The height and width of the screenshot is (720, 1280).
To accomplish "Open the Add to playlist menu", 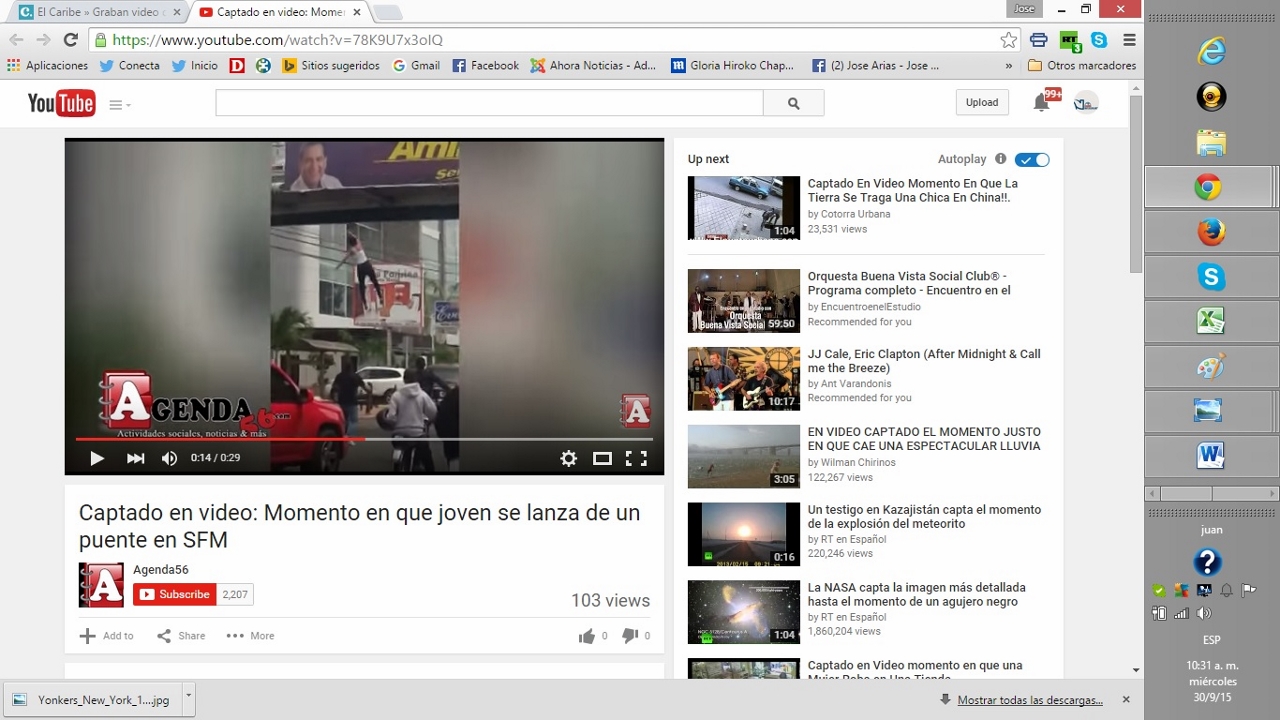I will pyautogui.click(x=106, y=636).
